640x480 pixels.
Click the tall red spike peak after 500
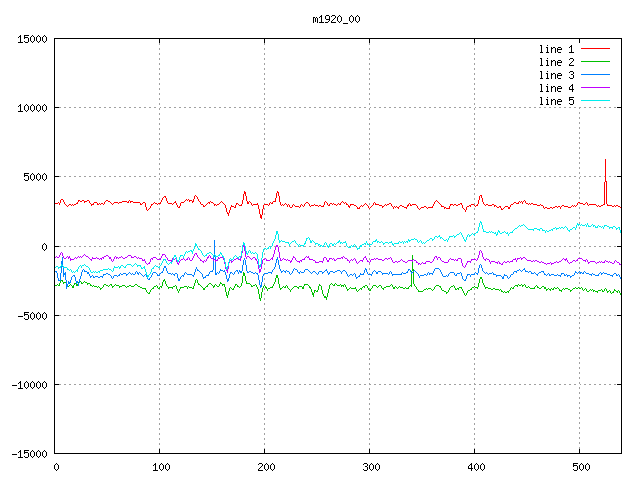[x=605, y=162]
